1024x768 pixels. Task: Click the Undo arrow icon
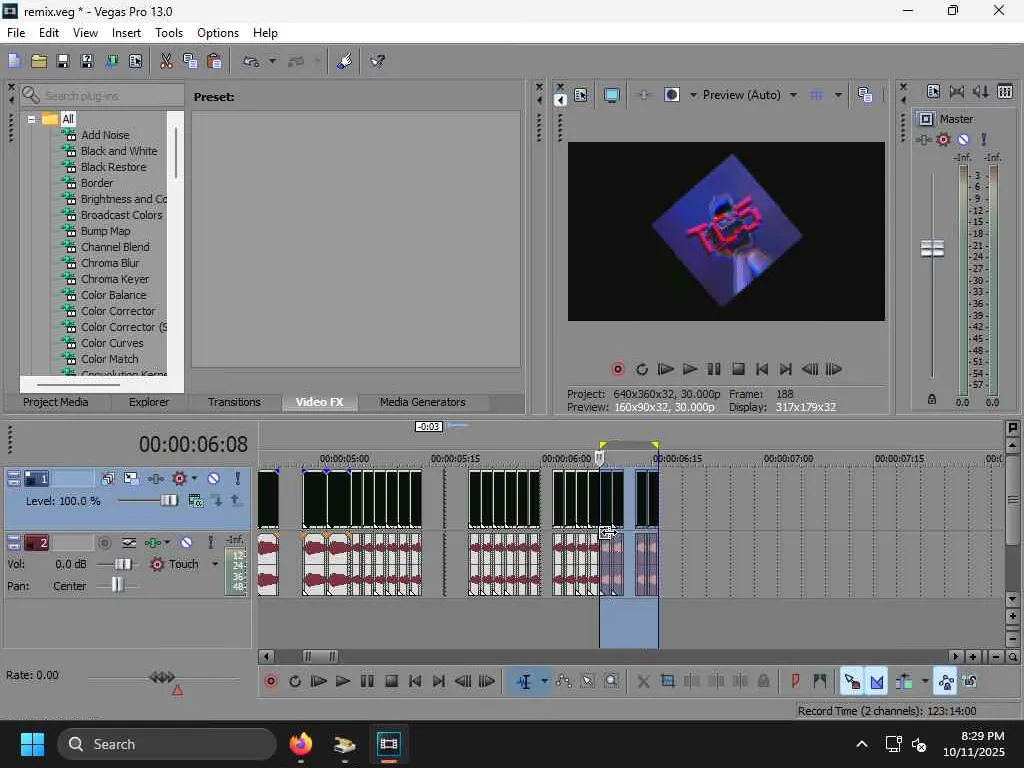251,61
